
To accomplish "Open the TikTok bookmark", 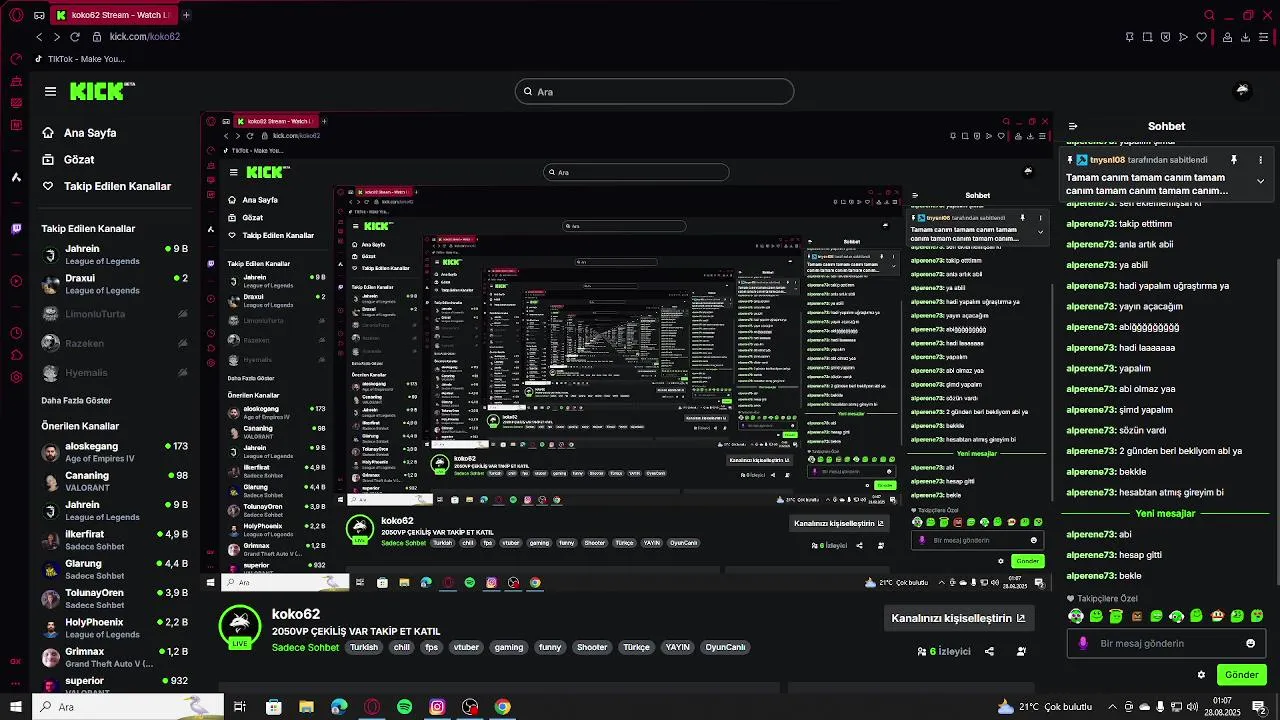I will [x=79, y=59].
